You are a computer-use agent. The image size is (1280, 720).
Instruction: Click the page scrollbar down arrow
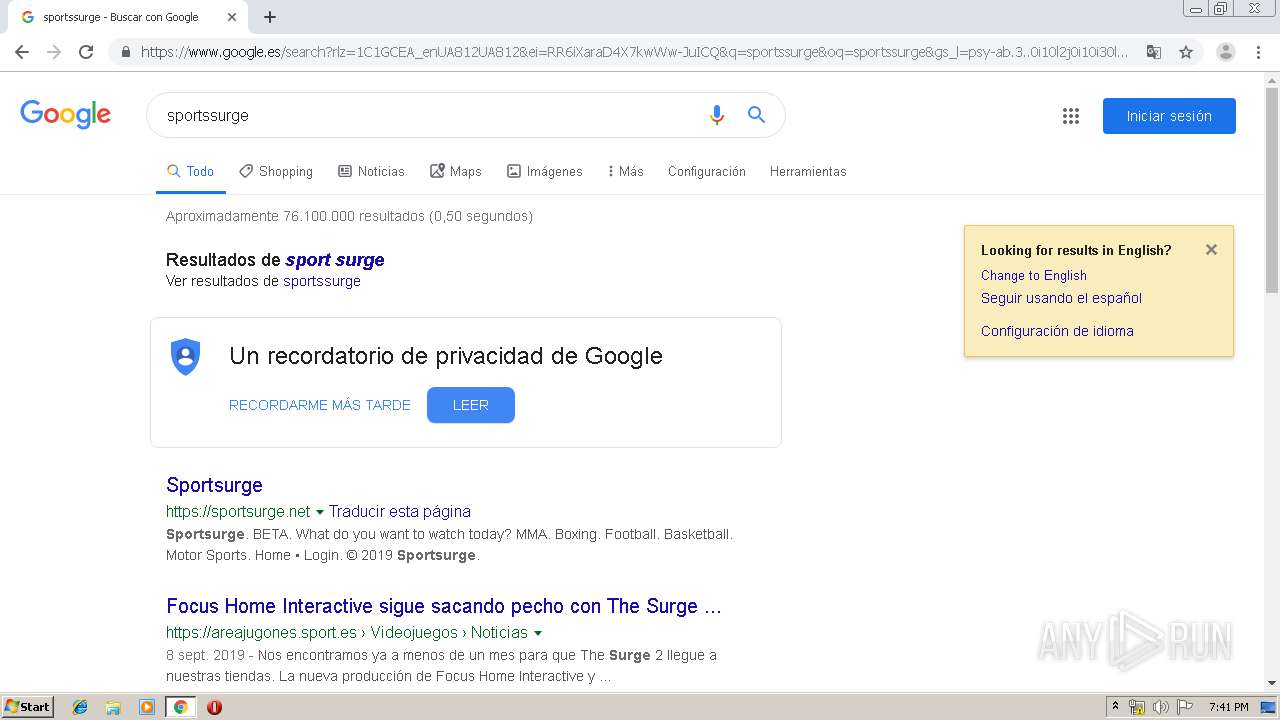tap(1271, 683)
